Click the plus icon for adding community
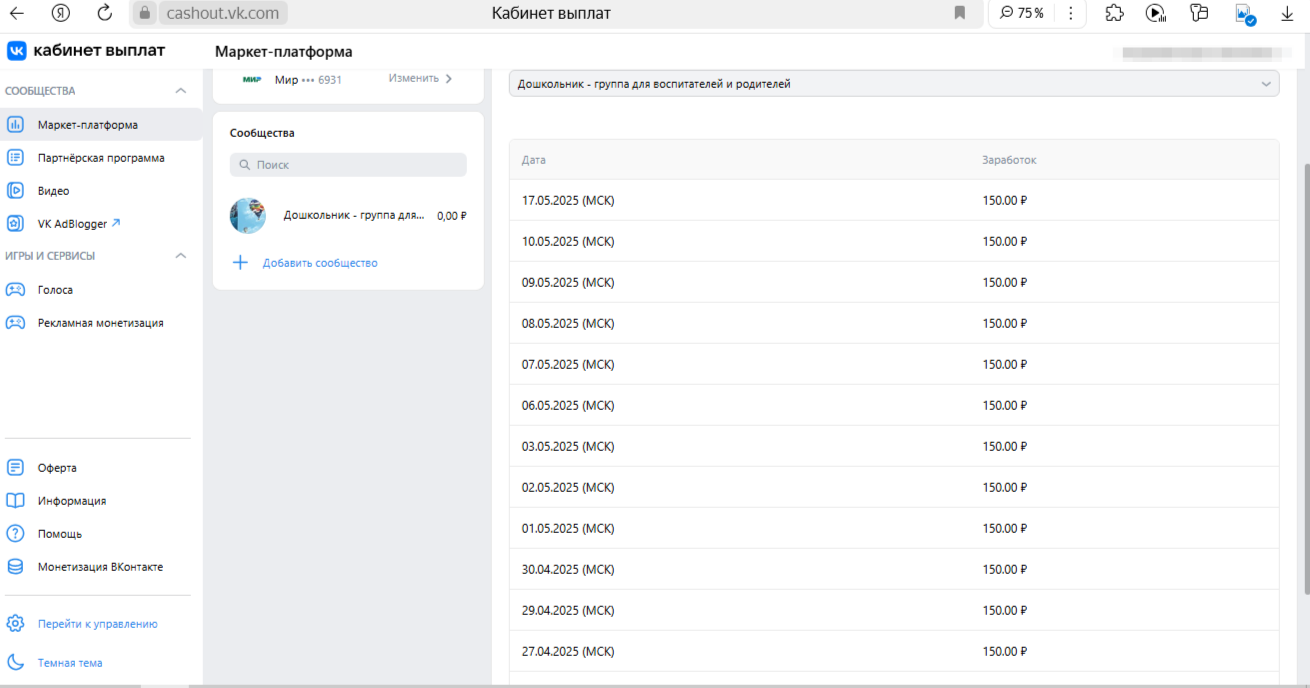Viewport: 1310px width, 688px height. (x=240, y=263)
